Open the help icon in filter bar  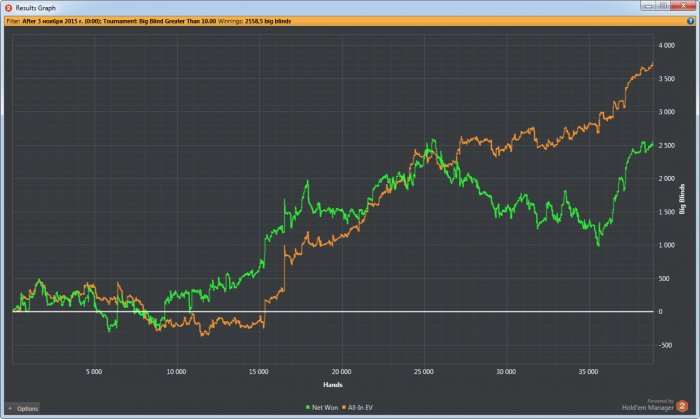691,21
